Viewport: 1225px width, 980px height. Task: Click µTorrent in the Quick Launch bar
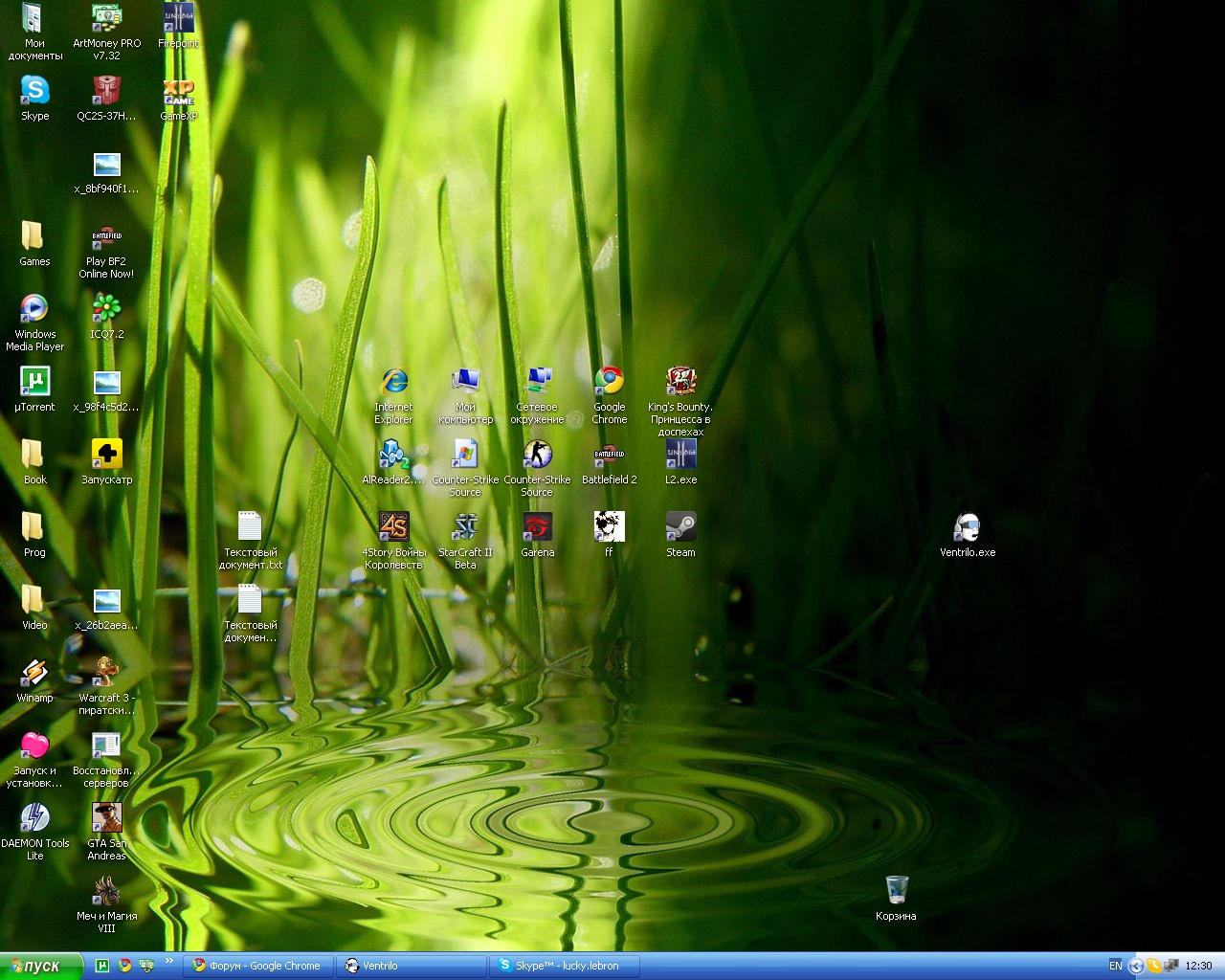[x=102, y=966]
